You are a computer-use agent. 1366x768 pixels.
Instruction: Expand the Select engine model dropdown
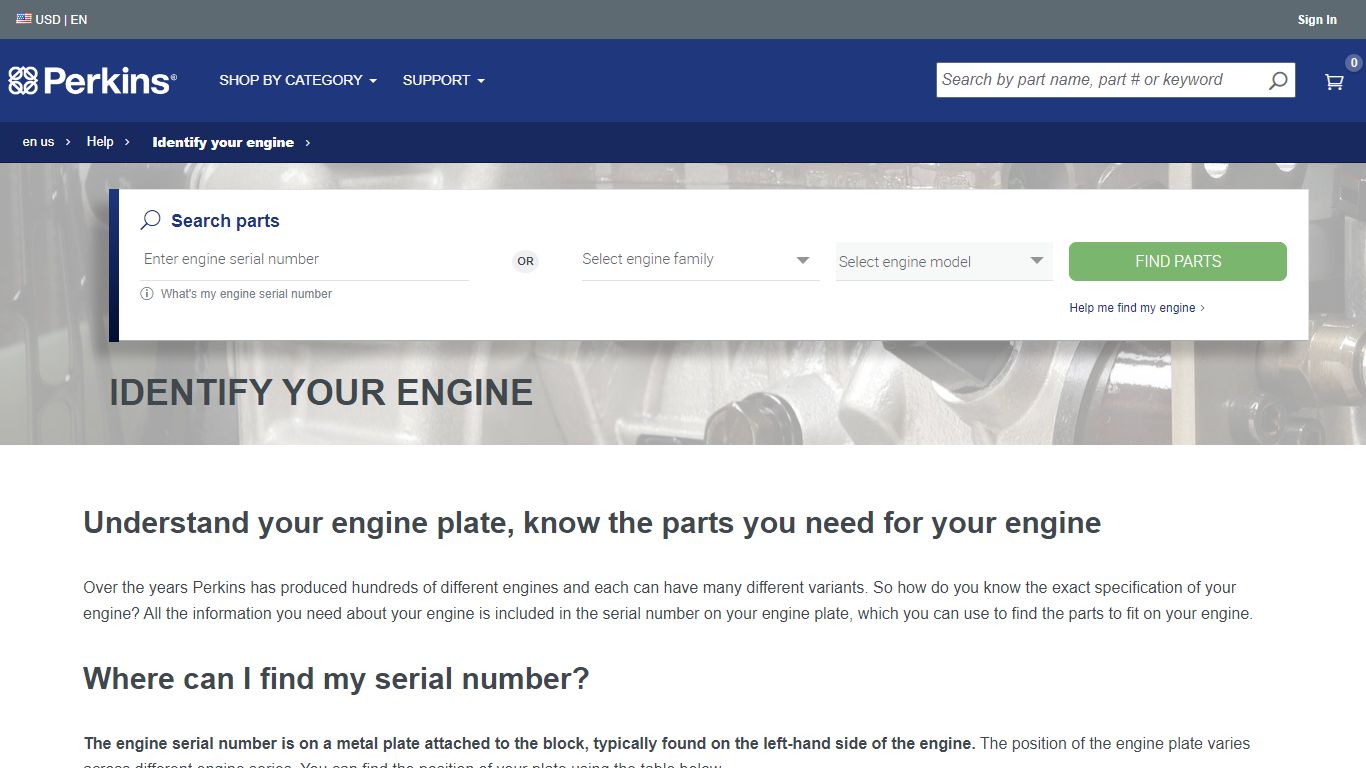tap(944, 261)
